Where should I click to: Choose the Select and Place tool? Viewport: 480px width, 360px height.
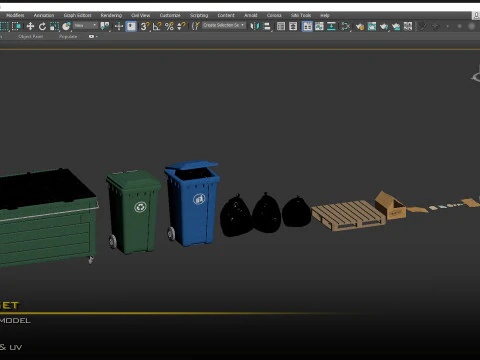tap(66, 26)
